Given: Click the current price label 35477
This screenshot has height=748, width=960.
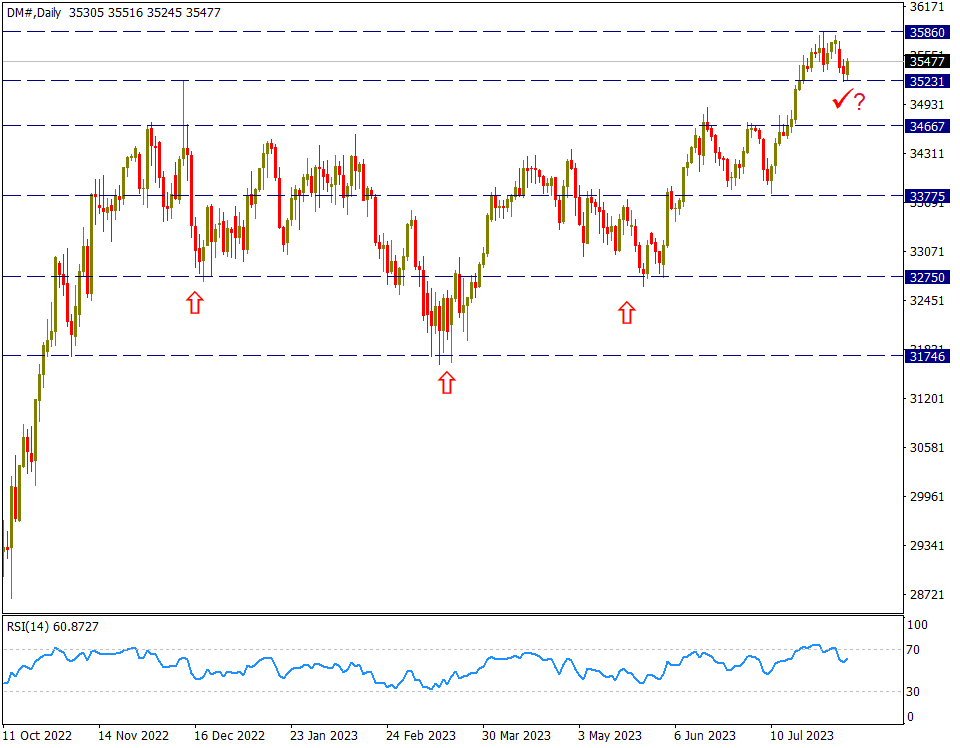Looking at the screenshot, I should click(x=926, y=61).
